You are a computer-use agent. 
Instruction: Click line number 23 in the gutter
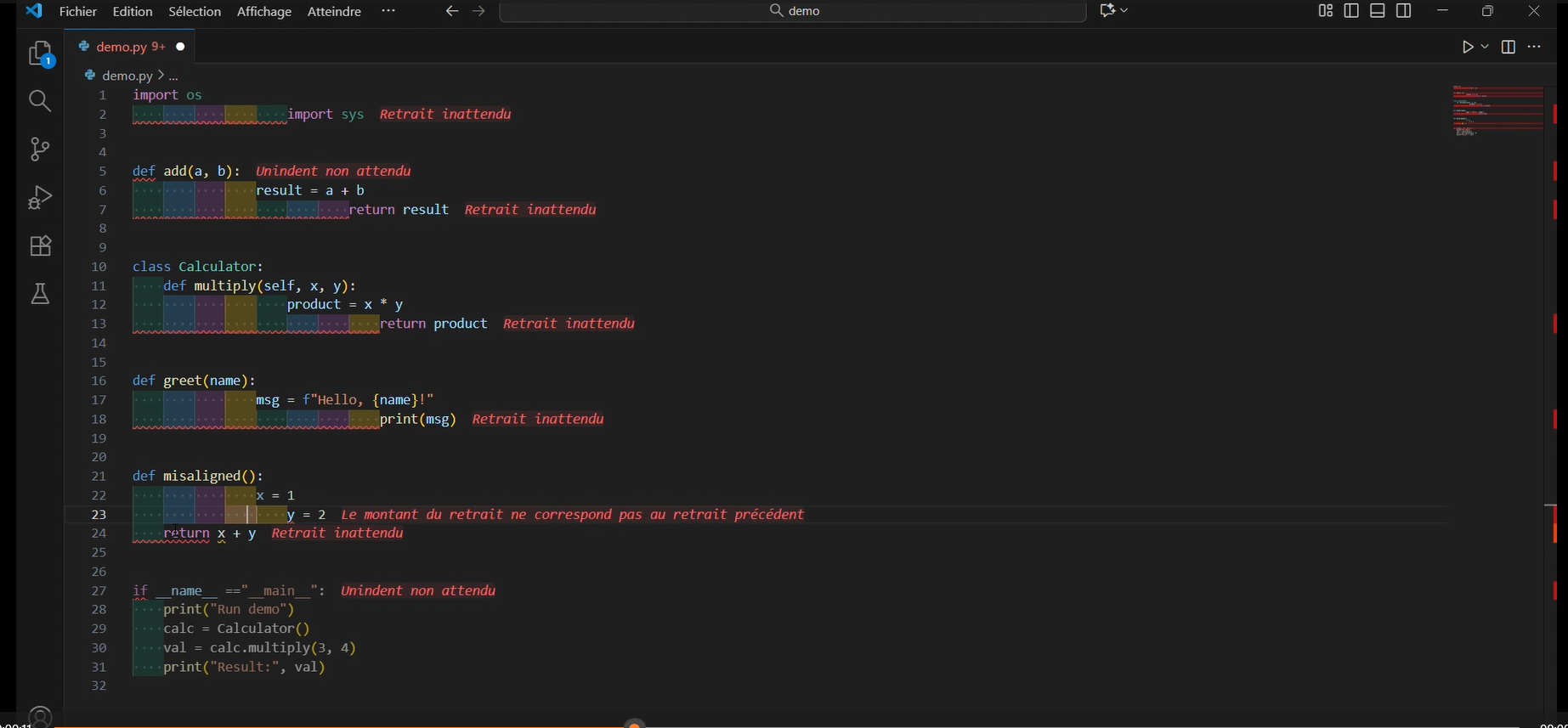(x=99, y=515)
